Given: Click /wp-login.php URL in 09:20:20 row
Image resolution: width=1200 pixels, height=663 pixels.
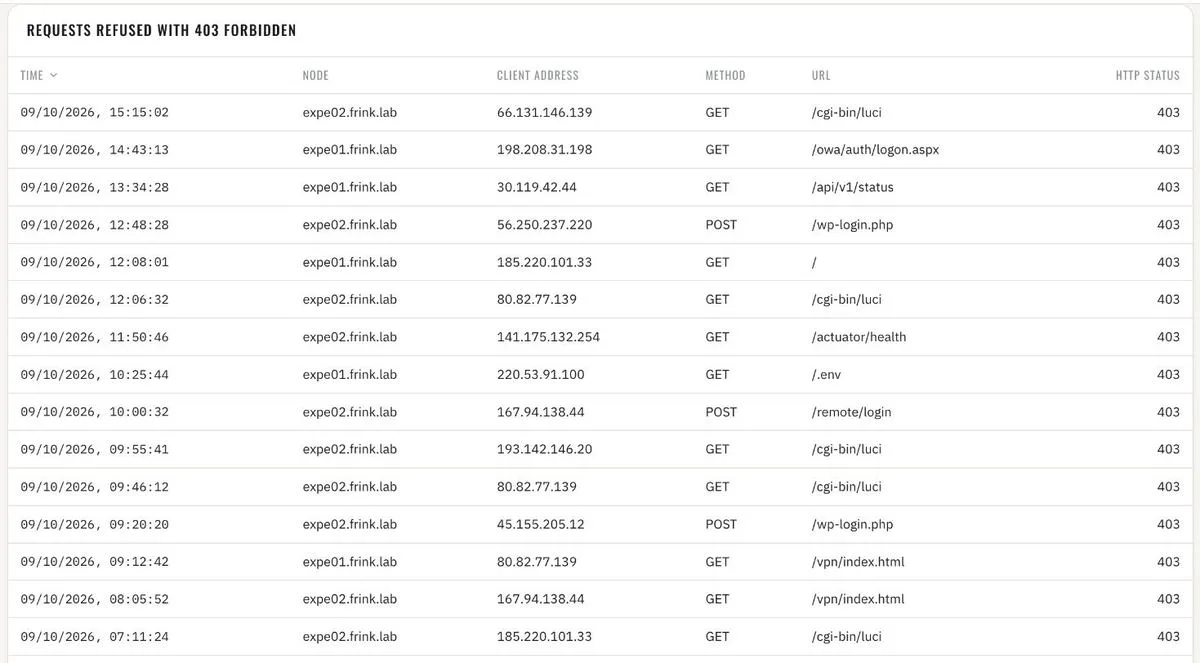Looking at the screenshot, I should (852, 524).
